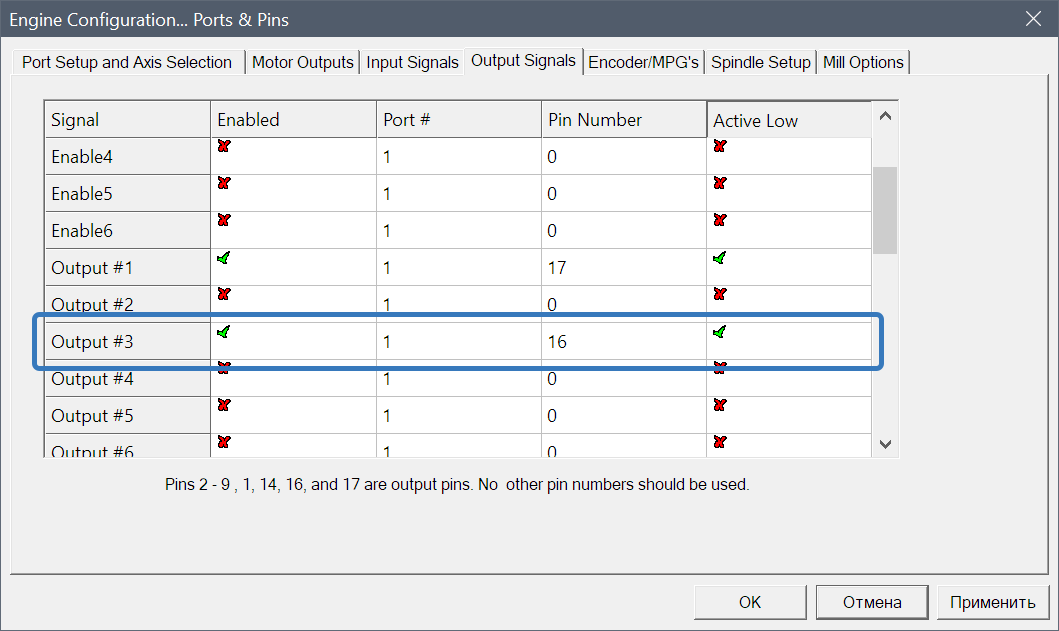Click green Enabled check for Output #1

tap(224, 258)
